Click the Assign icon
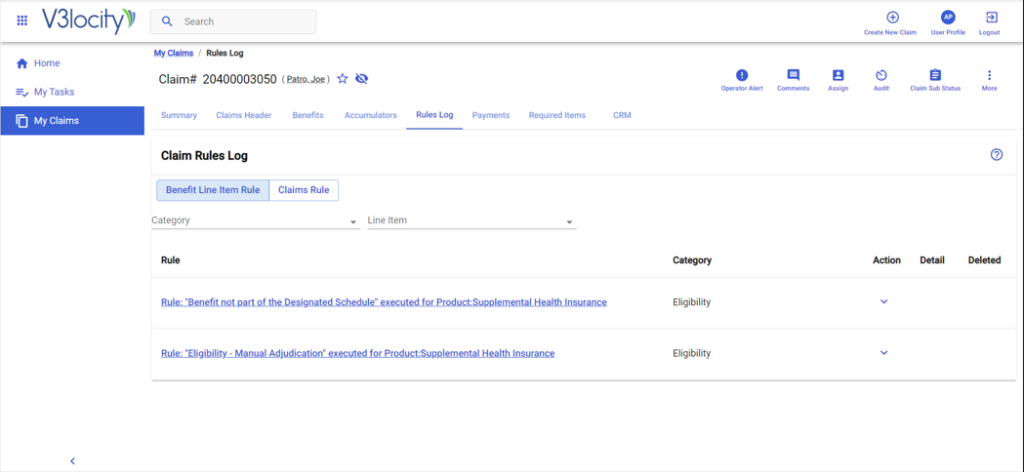 [x=838, y=76]
